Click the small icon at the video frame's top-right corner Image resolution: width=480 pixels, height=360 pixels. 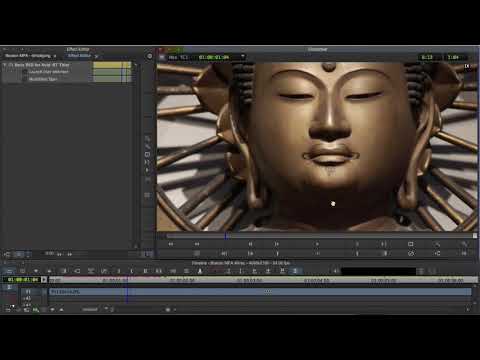467,66
